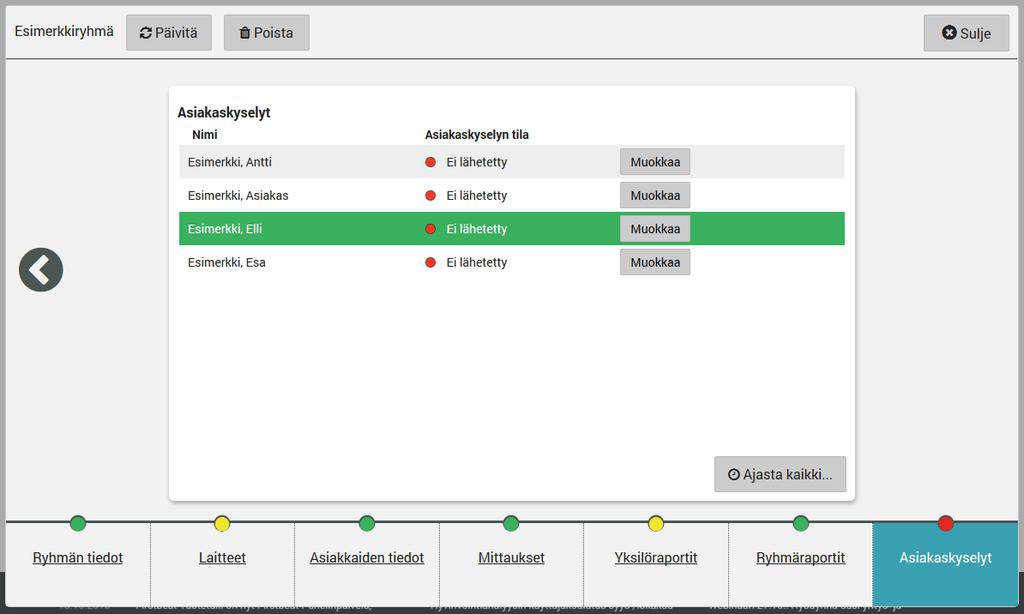Click Ei lähetetty status for Antti
This screenshot has width=1024, height=614.
point(476,162)
